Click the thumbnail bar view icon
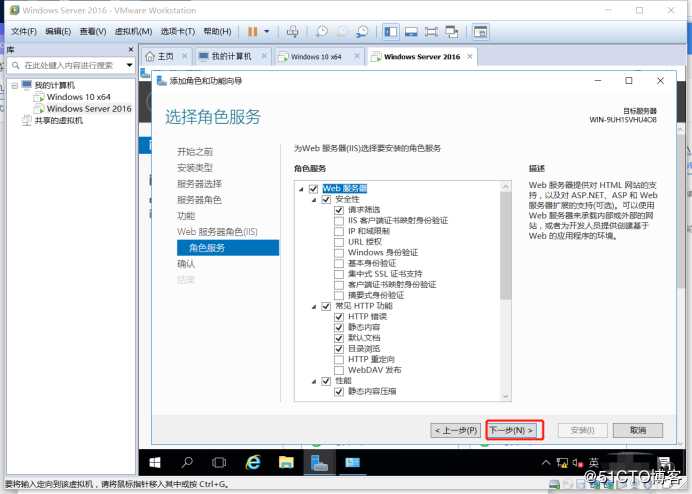The height and width of the screenshot is (494, 692). [411, 32]
